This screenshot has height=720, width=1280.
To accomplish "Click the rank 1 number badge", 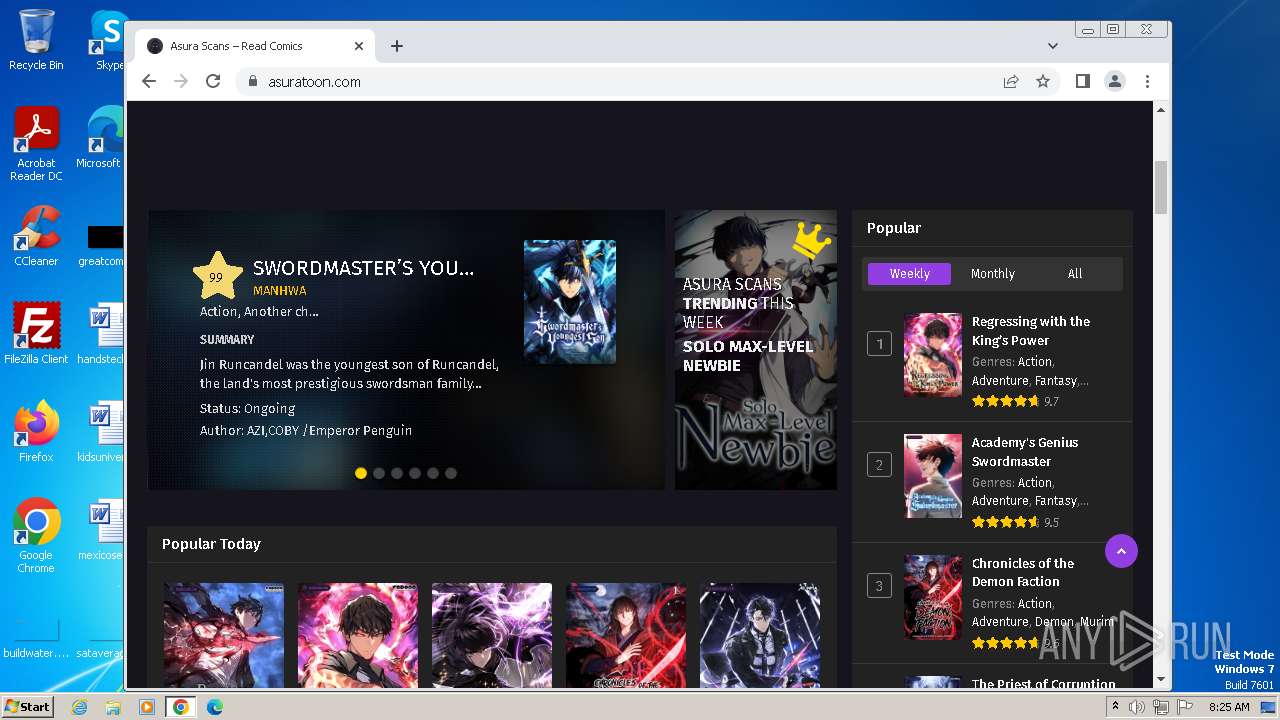I will point(879,344).
